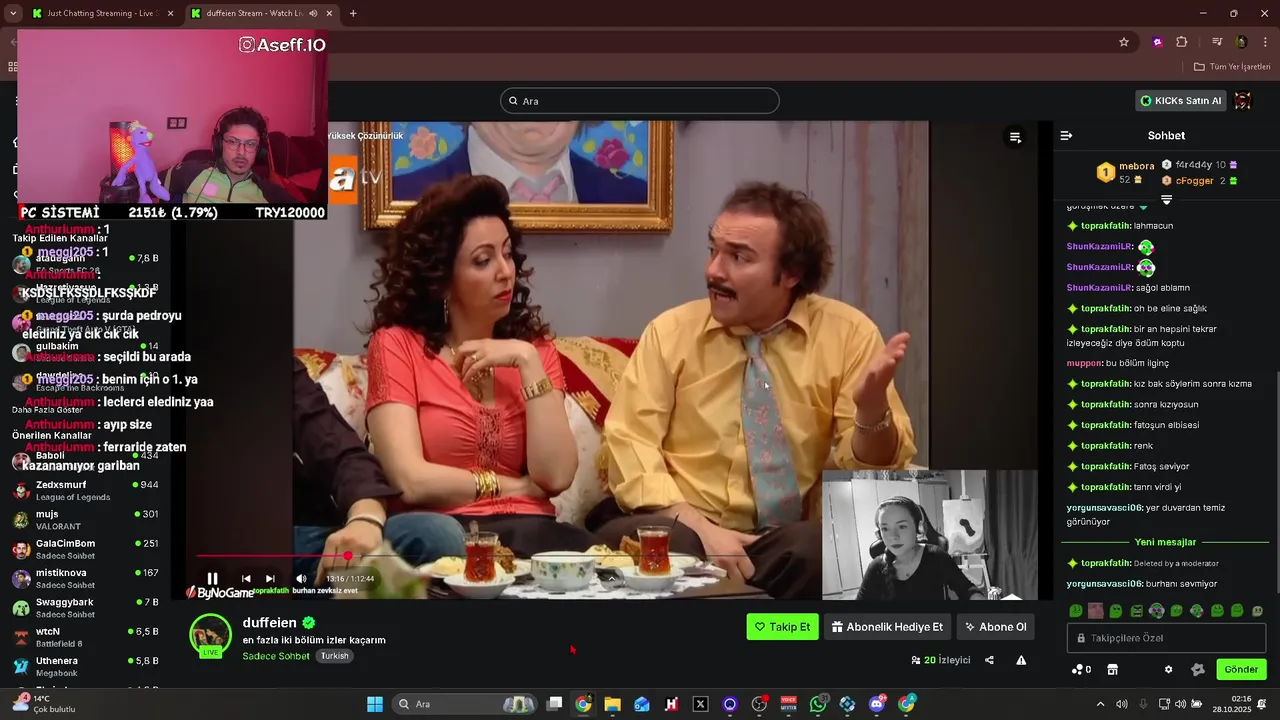Open Swaggybark channel in the sidebar
The width and height of the screenshot is (1280, 720).
pos(85,608)
